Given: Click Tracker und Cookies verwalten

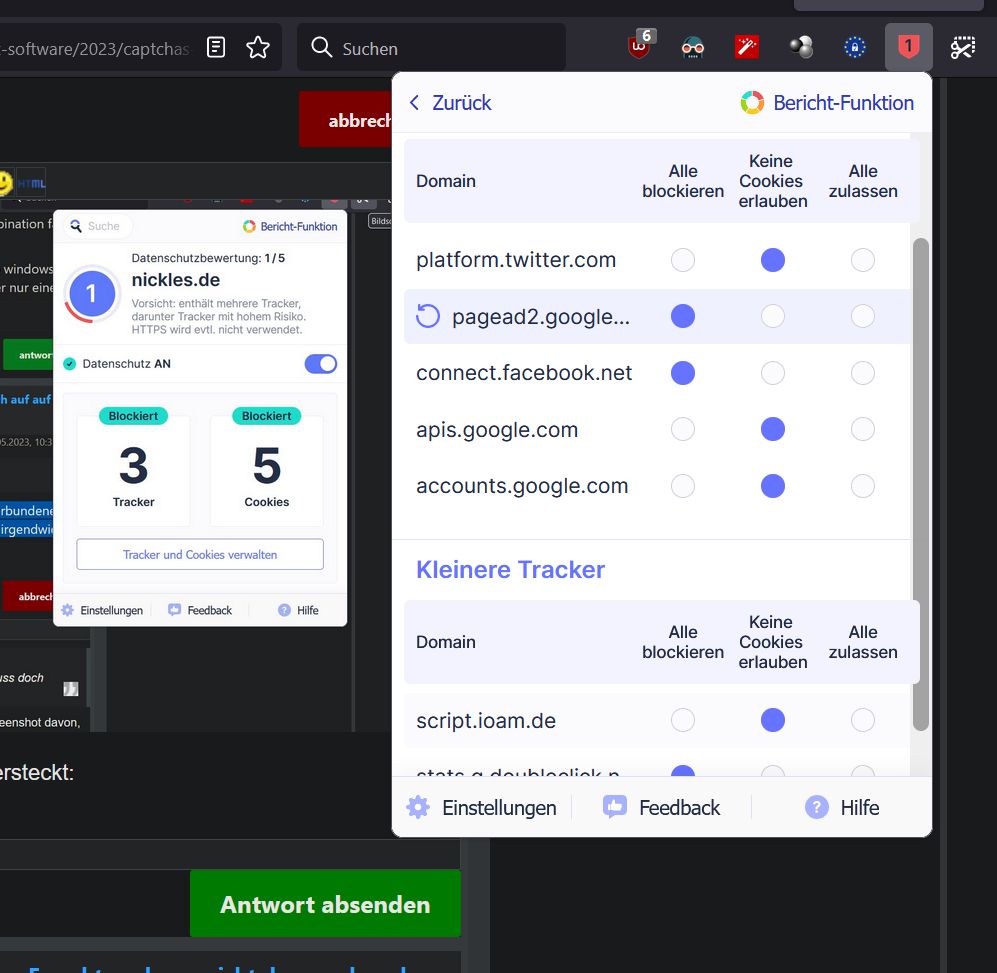Looking at the screenshot, I should point(200,555).
